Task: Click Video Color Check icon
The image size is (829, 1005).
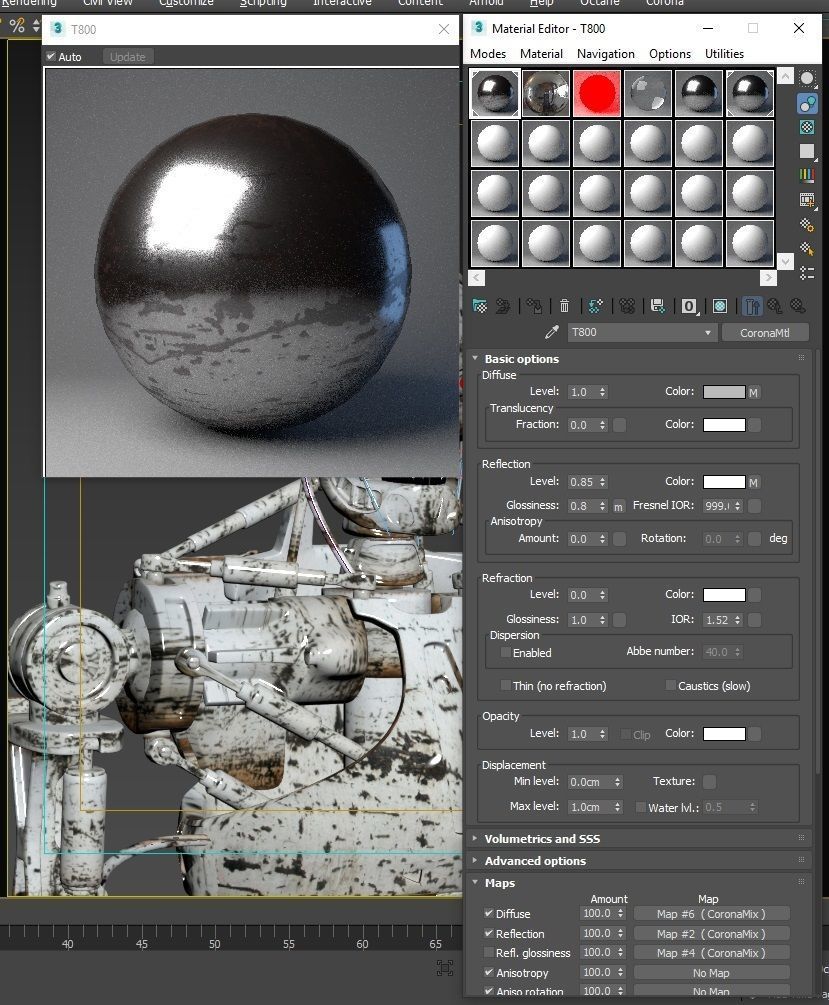Action: point(807,176)
